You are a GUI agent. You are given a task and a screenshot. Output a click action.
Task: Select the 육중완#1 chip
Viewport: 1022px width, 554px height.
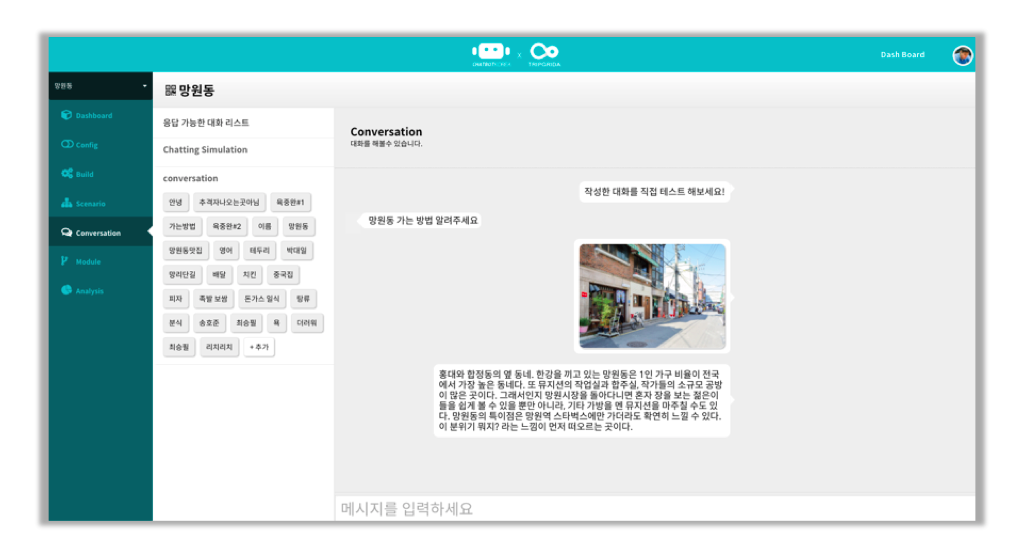[290, 202]
